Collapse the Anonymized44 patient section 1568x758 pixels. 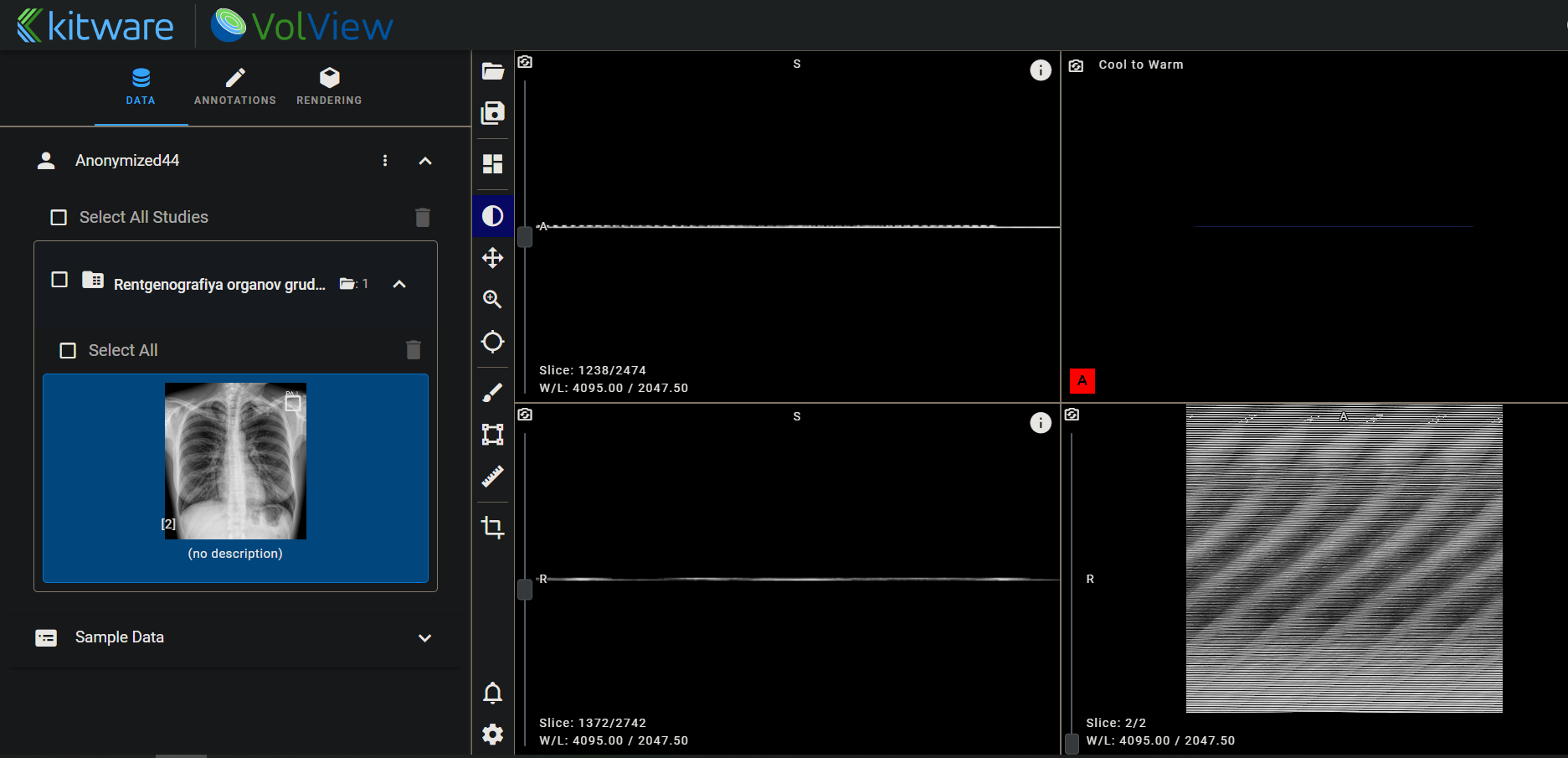(425, 160)
